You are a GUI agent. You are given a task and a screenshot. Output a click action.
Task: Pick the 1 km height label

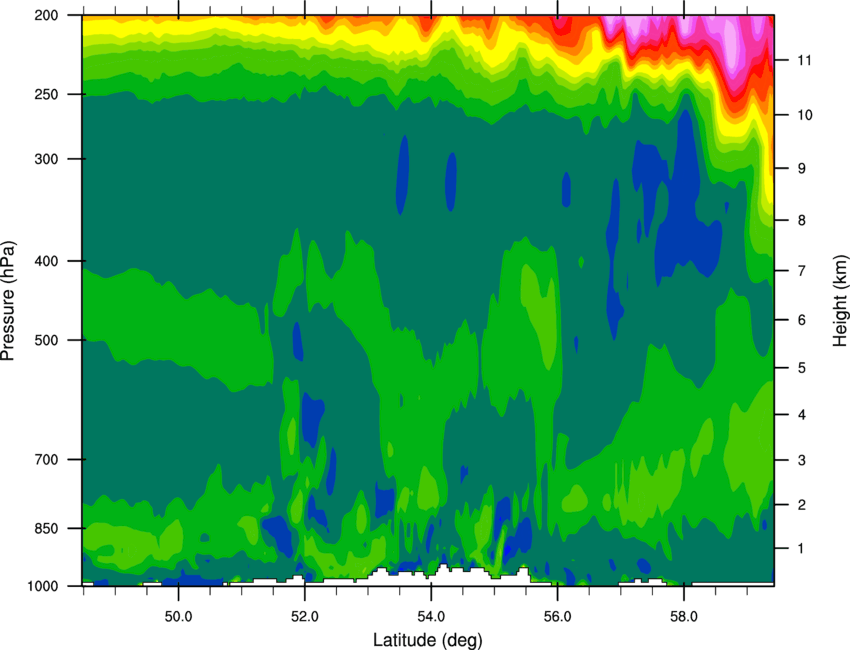(802, 549)
